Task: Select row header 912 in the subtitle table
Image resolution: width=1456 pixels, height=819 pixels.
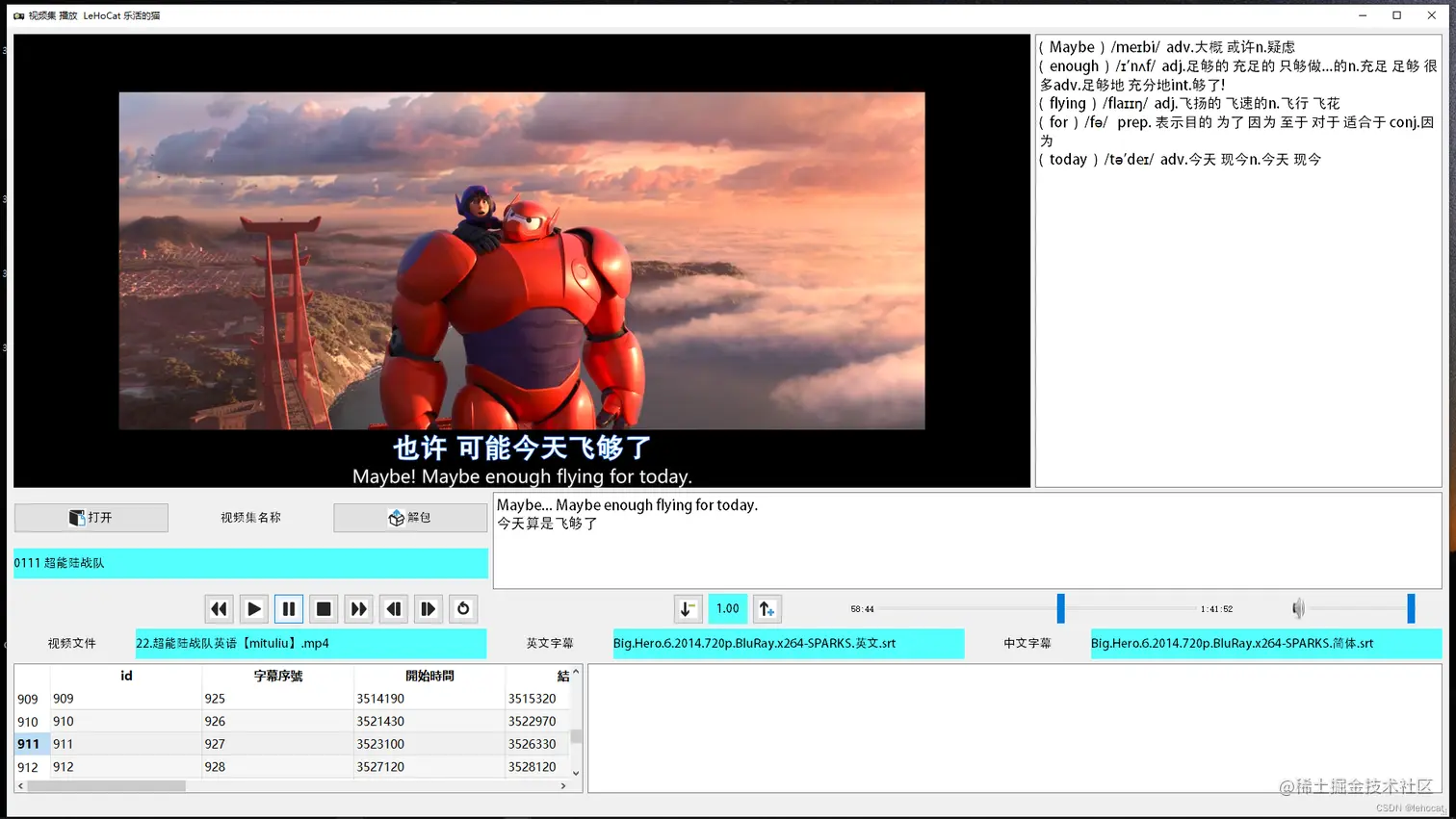Action: [32, 767]
